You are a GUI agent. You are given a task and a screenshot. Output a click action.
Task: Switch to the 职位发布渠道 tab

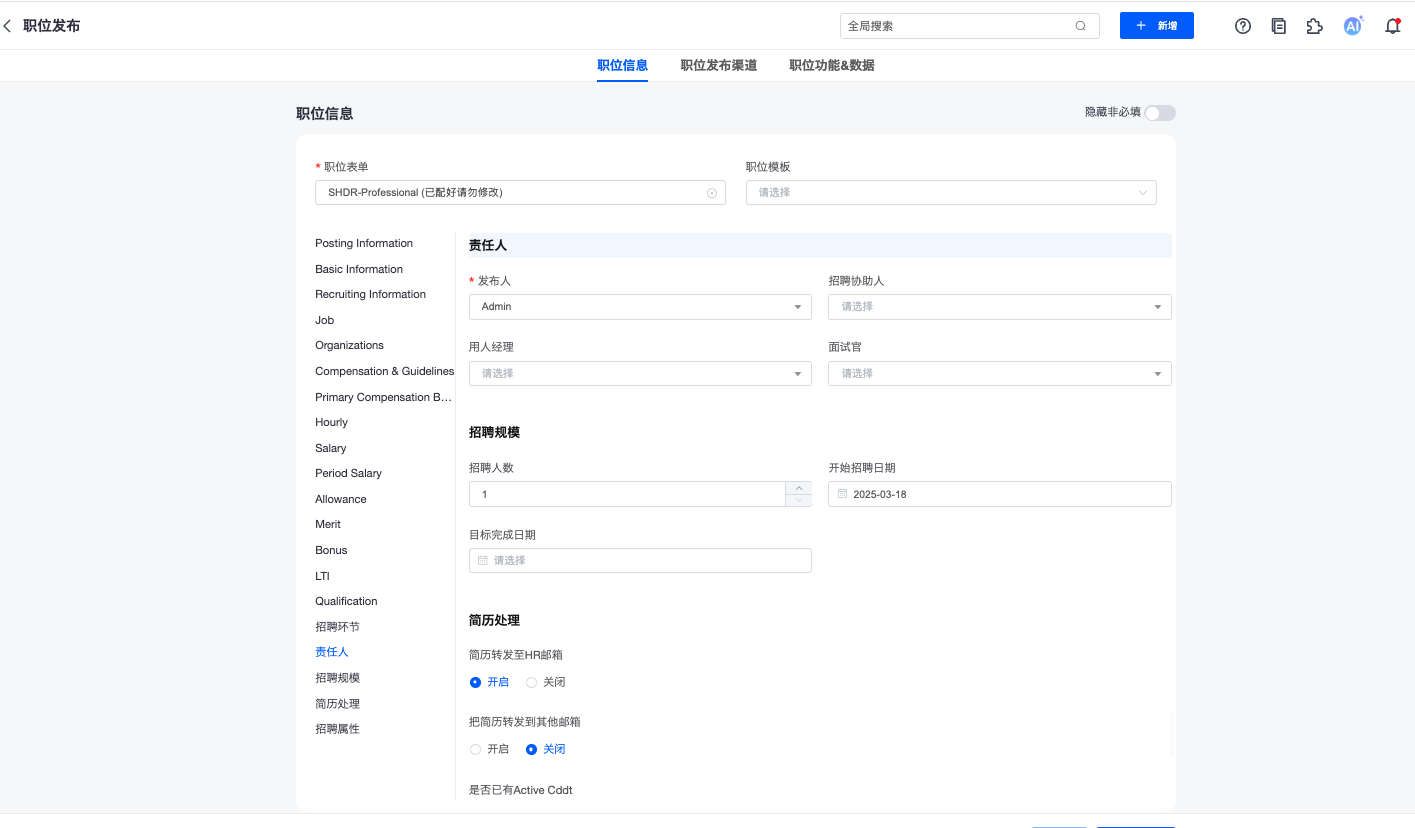(x=718, y=65)
